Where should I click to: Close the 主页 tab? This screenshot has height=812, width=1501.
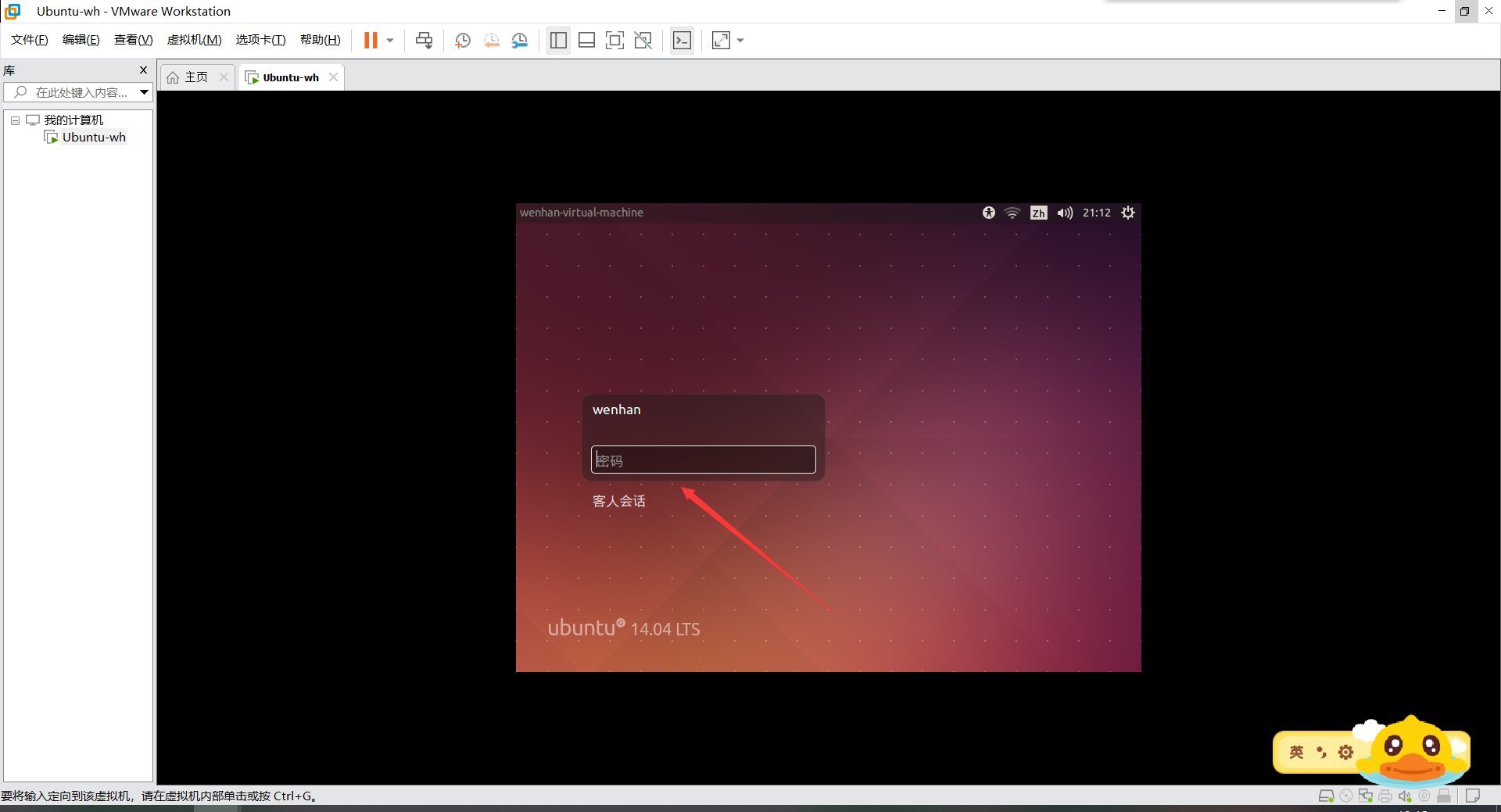click(224, 77)
